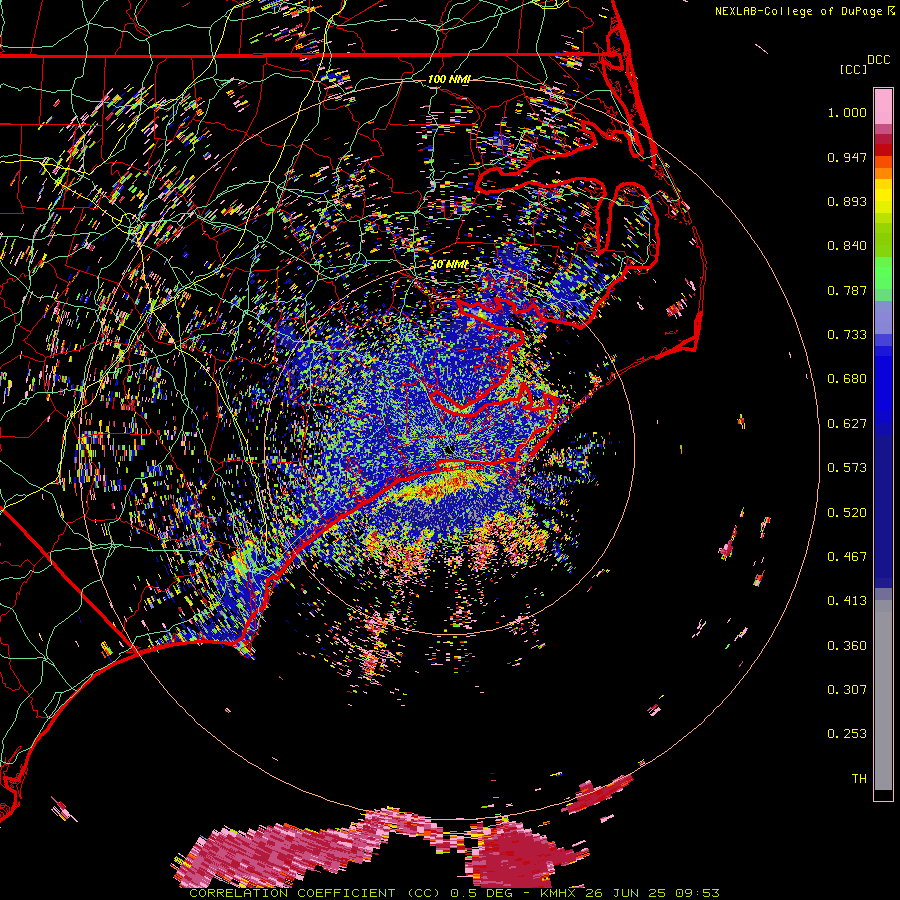Pick the black TH box at scale bottom
The width and height of the screenshot is (900, 900).
coord(883,795)
